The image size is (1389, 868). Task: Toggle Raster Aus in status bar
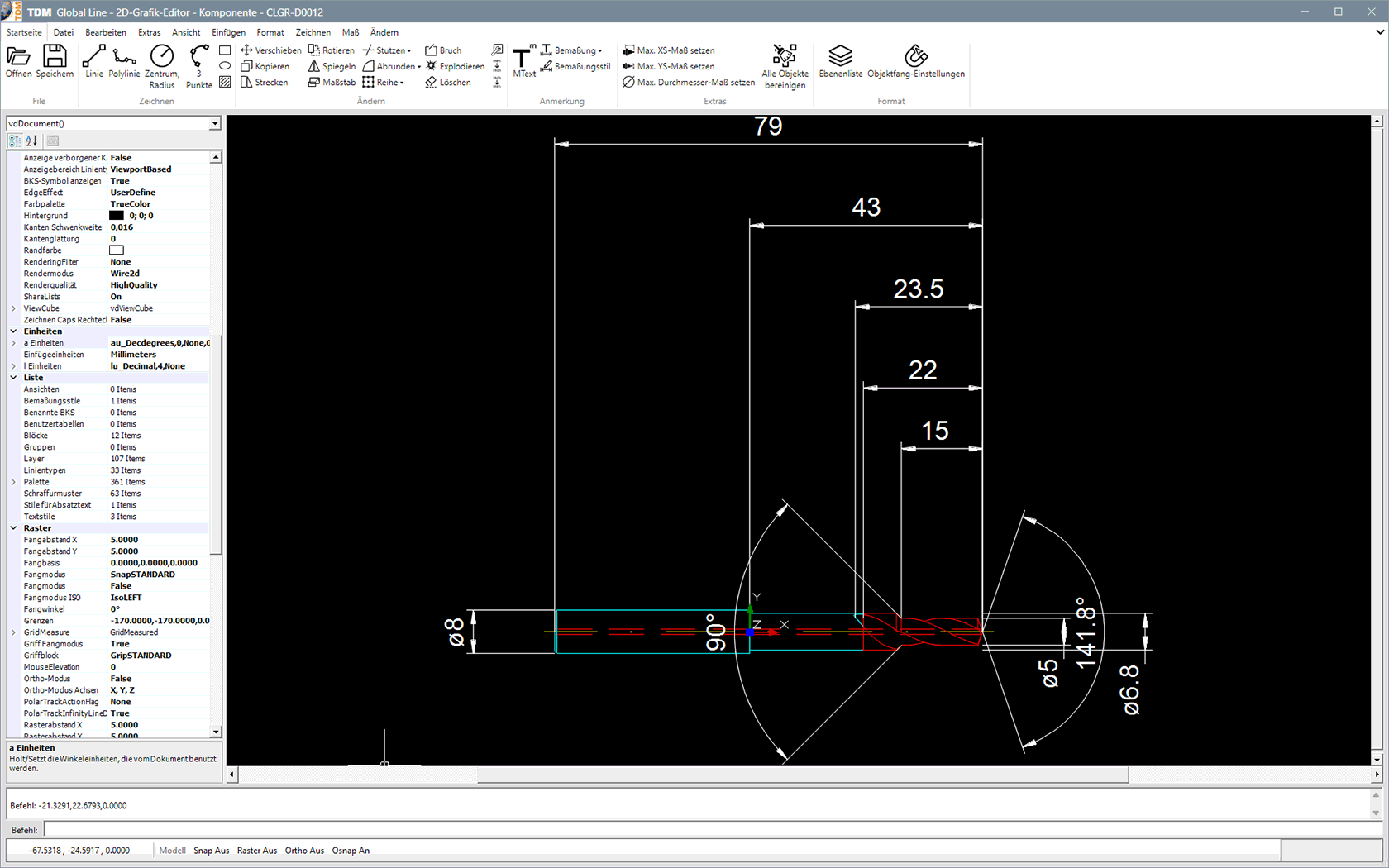coord(257,851)
